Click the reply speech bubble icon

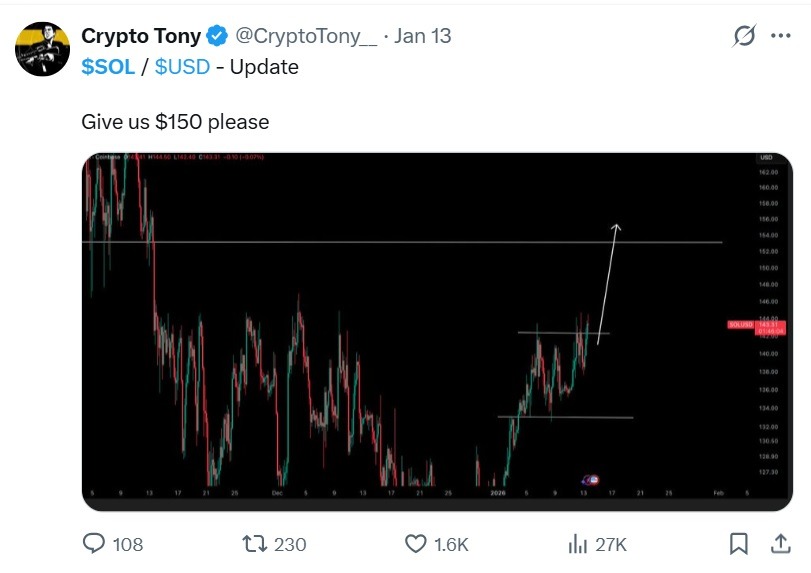(94, 544)
